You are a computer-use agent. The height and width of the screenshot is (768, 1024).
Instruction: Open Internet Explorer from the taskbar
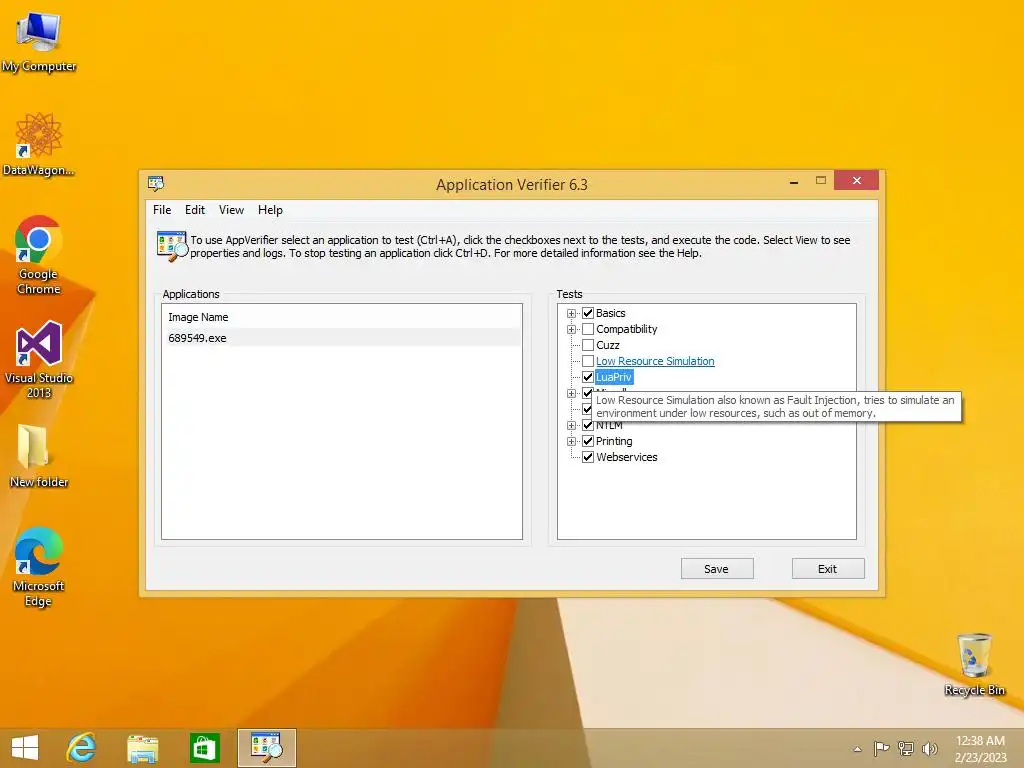[x=82, y=748]
